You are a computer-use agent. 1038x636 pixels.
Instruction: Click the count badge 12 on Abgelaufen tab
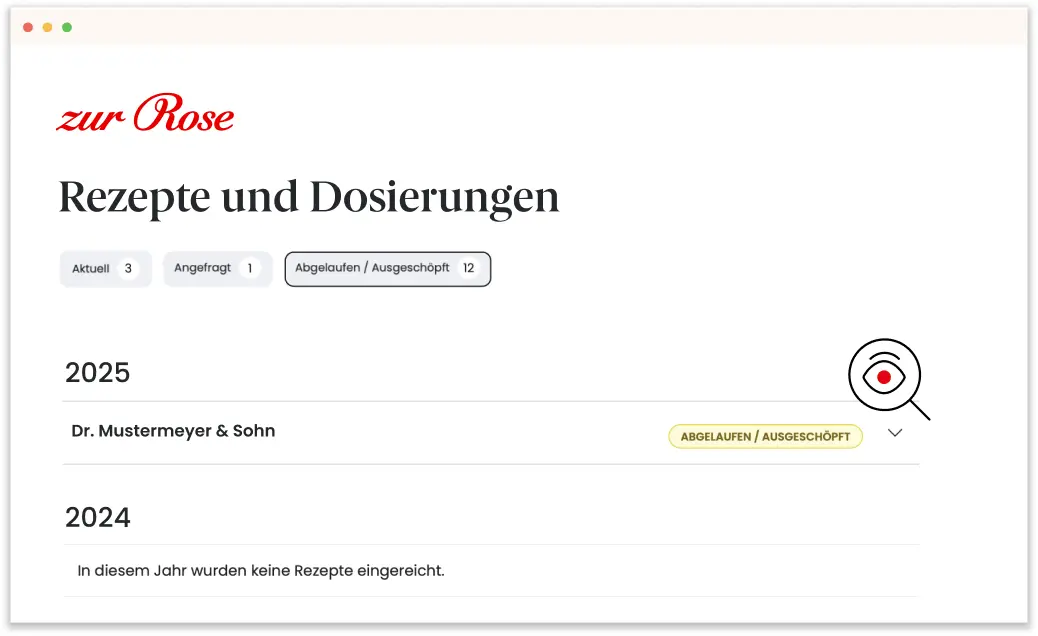pyautogui.click(x=469, y=268)
